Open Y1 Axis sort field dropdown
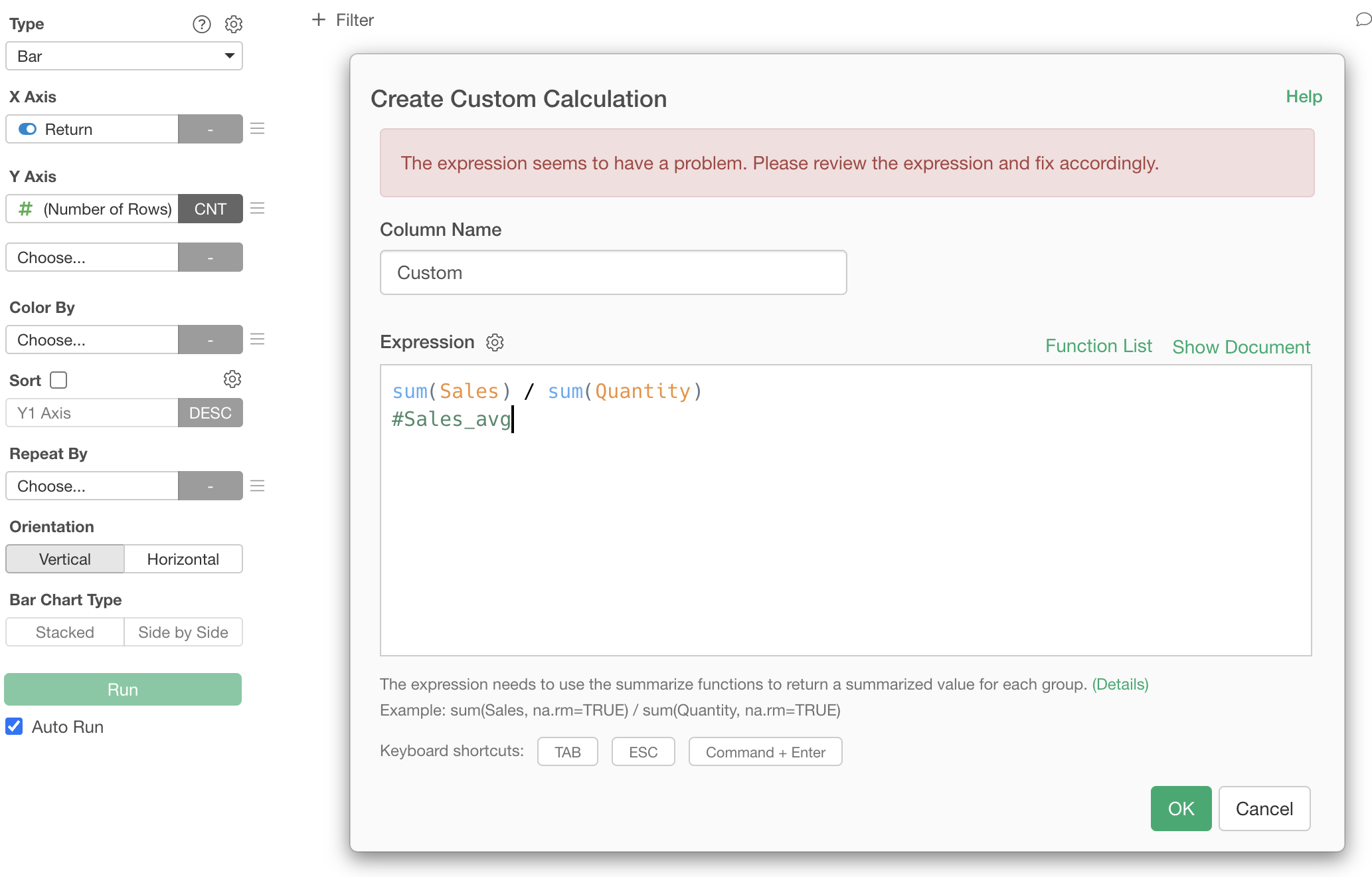This screenshot has height=877, width=1372. [x=92, y=413]
